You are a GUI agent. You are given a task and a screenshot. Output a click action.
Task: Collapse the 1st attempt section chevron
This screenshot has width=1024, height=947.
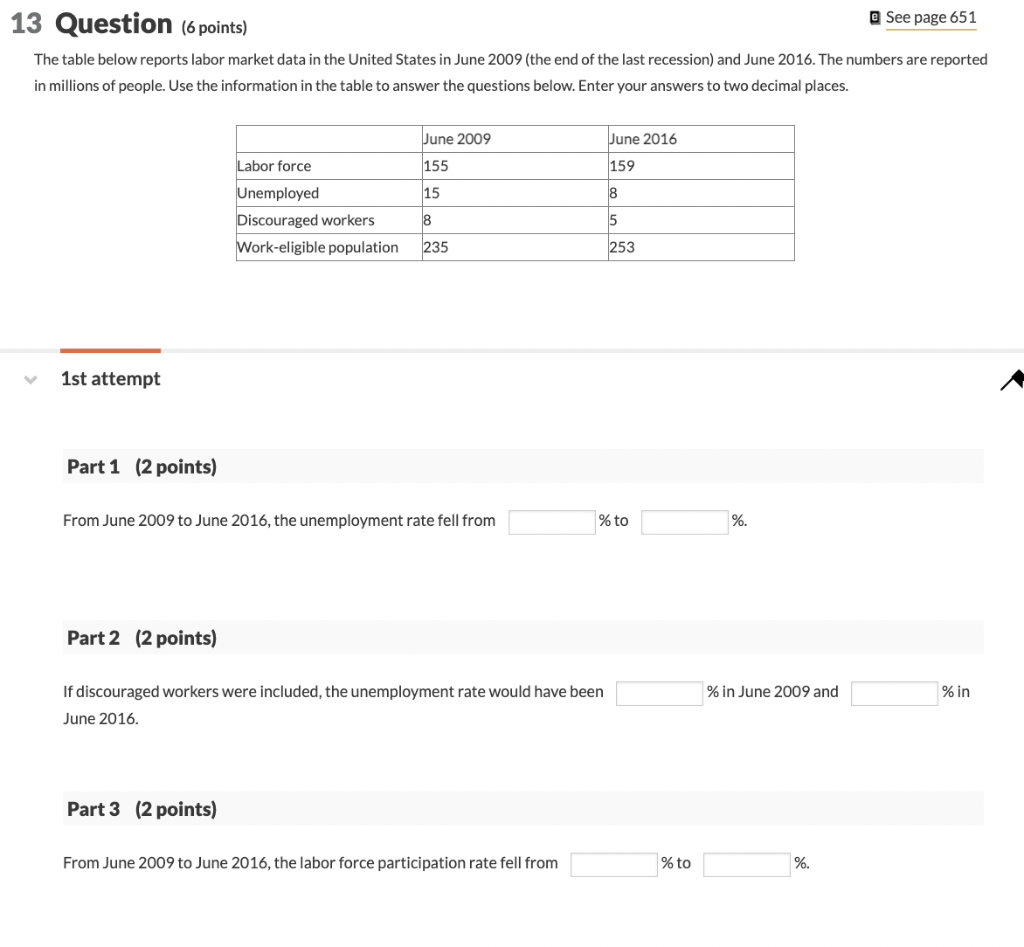click(29, 380)
